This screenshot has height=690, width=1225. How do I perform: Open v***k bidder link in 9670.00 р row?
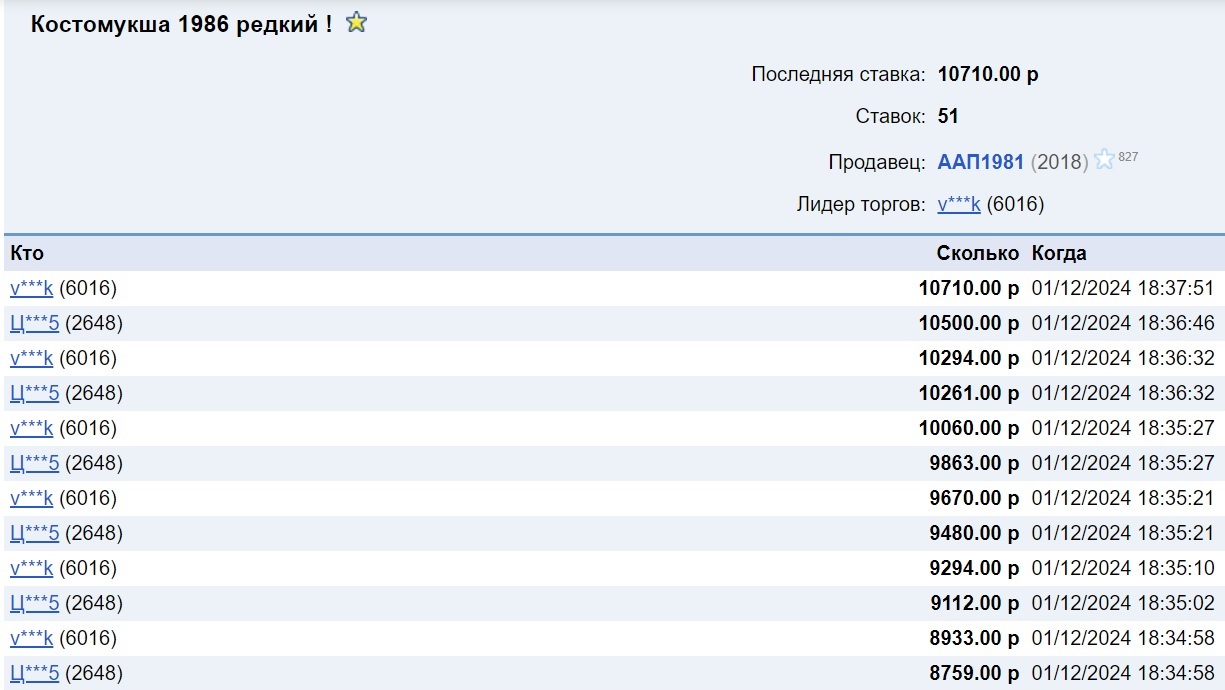31,499
